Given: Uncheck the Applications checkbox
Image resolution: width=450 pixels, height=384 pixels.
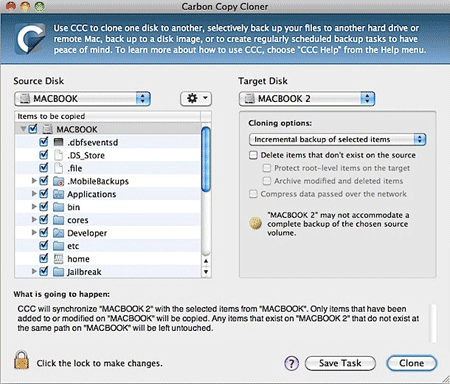Looking at the screenshot, I should click(43, 194).
